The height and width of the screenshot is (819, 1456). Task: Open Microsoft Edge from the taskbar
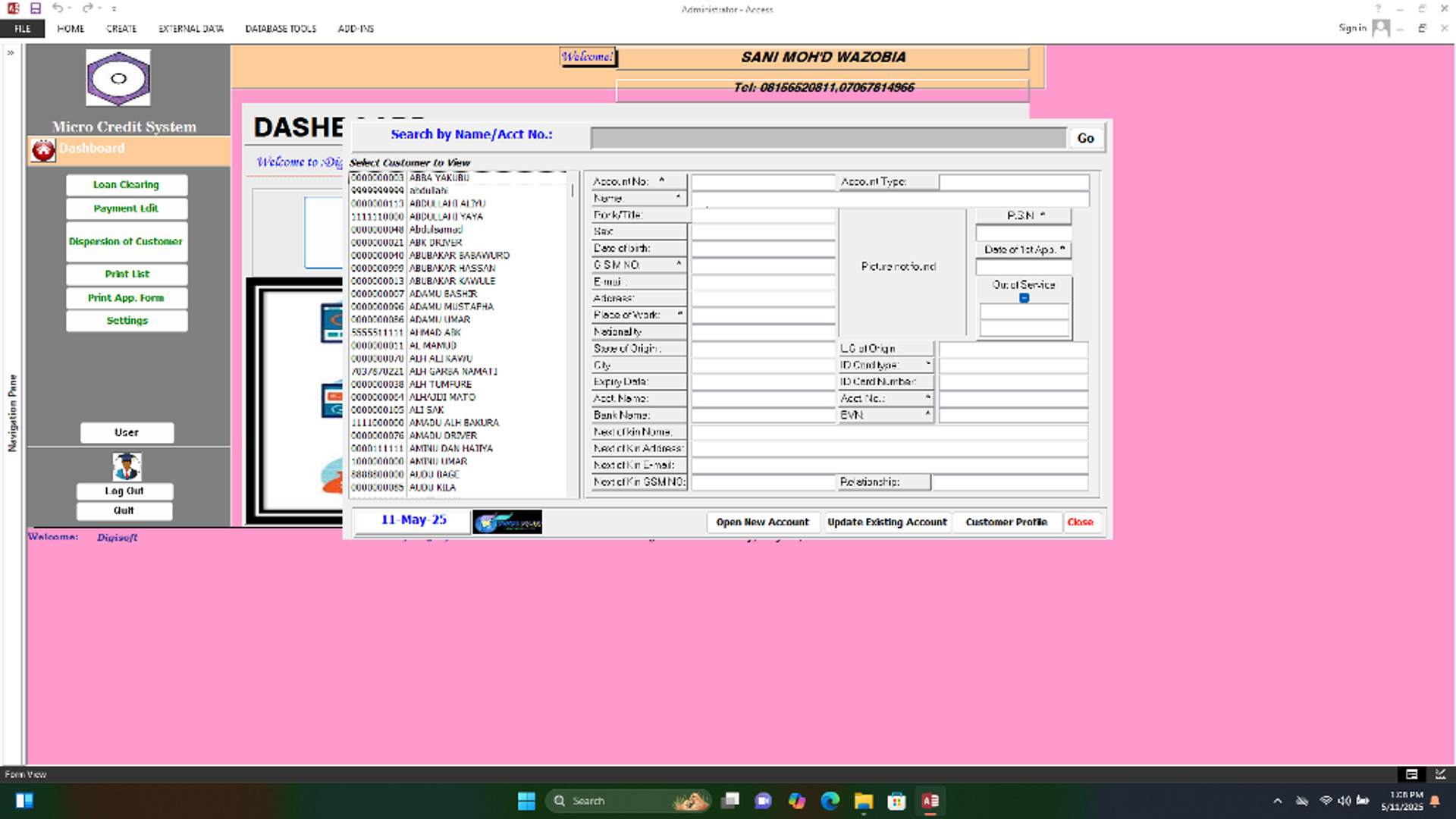click(x=830, y=801)
